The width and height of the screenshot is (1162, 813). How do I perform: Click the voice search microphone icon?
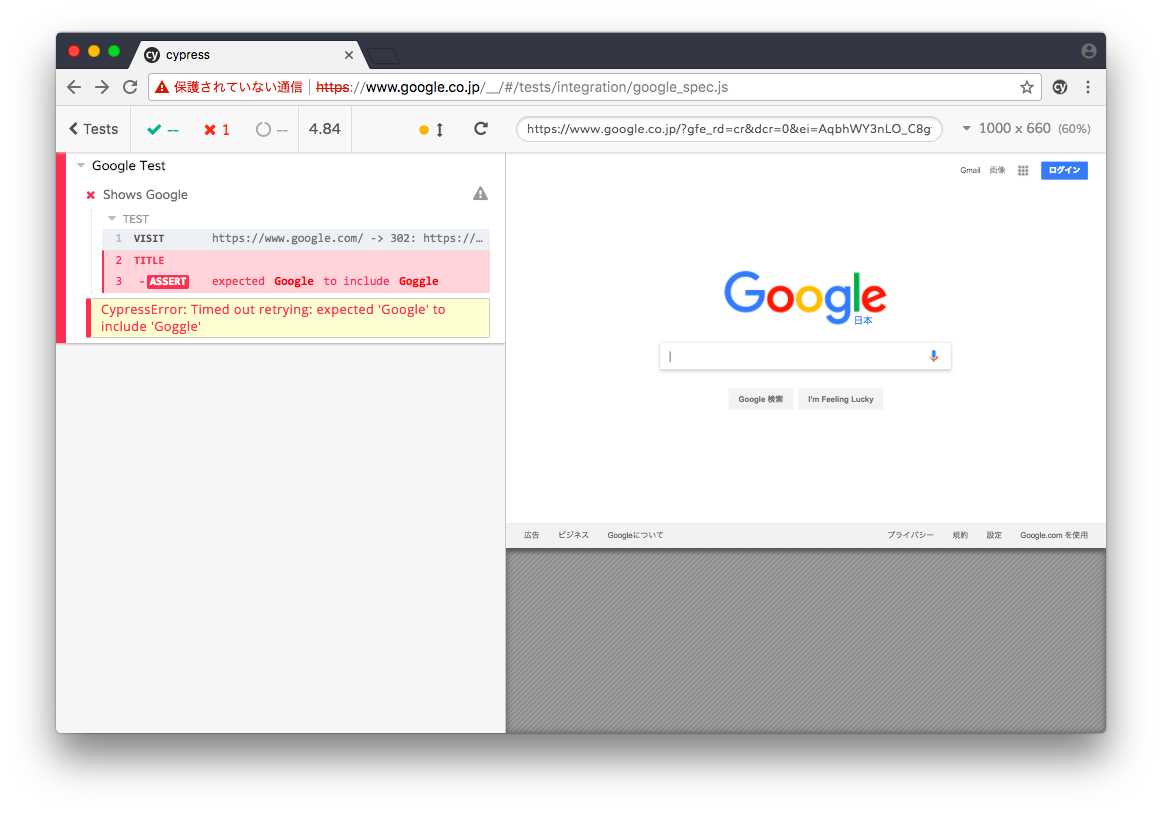click(934, 356)
